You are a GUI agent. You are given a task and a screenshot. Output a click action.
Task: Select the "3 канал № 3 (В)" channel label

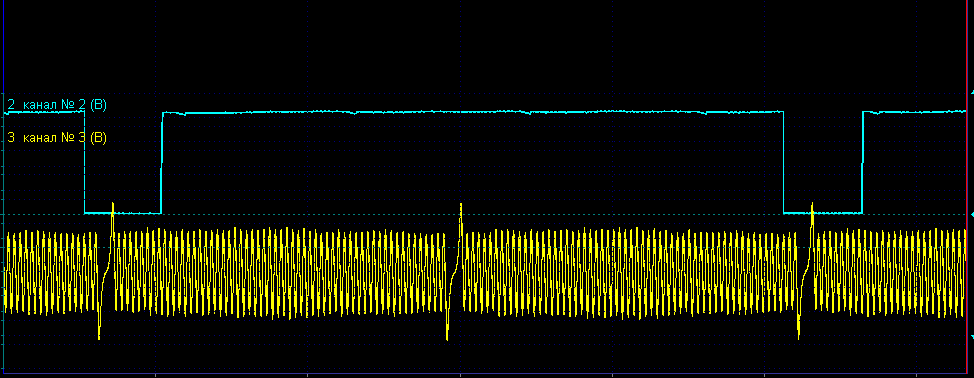pyautogui.click(x=57, y=138)
